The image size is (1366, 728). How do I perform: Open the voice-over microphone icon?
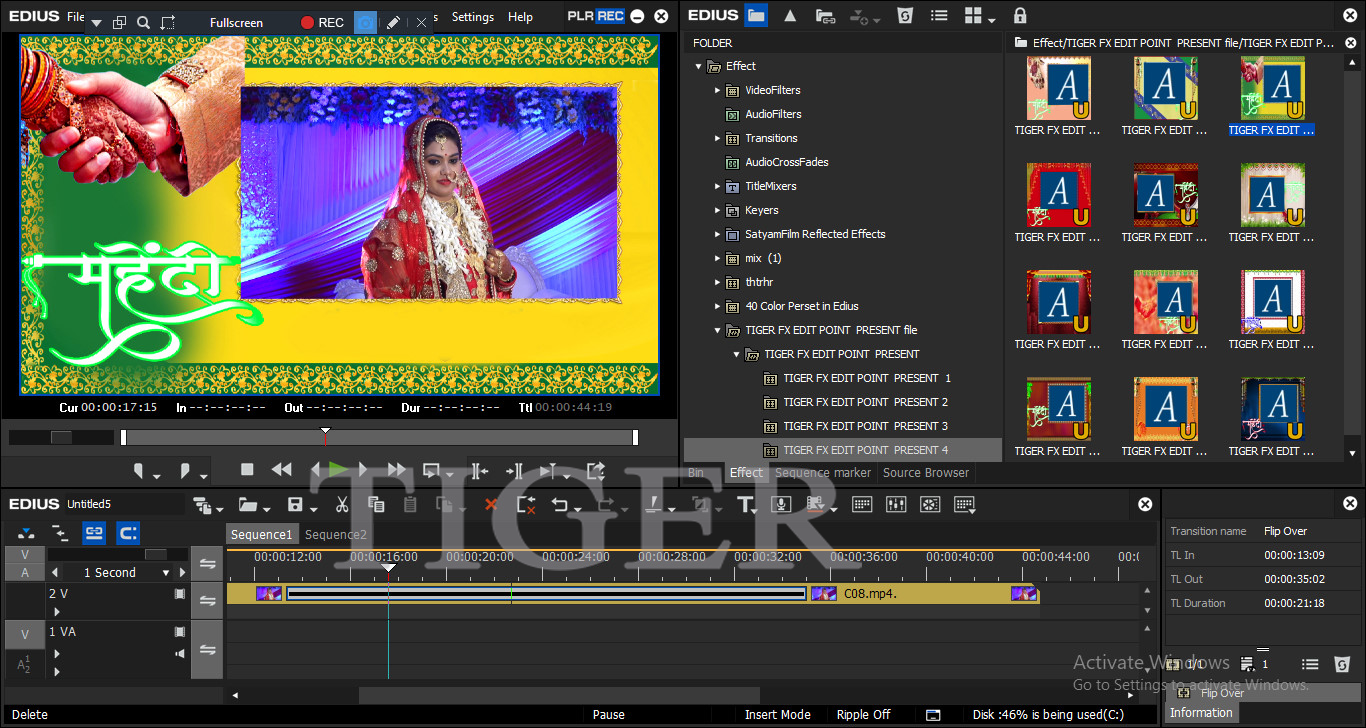point(783,505)
